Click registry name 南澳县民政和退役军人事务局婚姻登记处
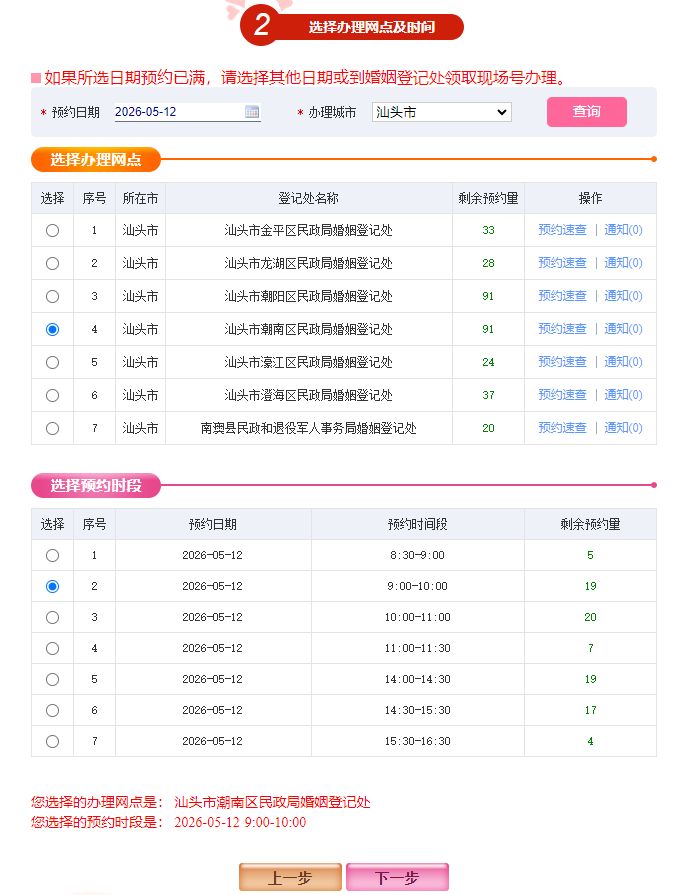 click(x=308, y=429)
